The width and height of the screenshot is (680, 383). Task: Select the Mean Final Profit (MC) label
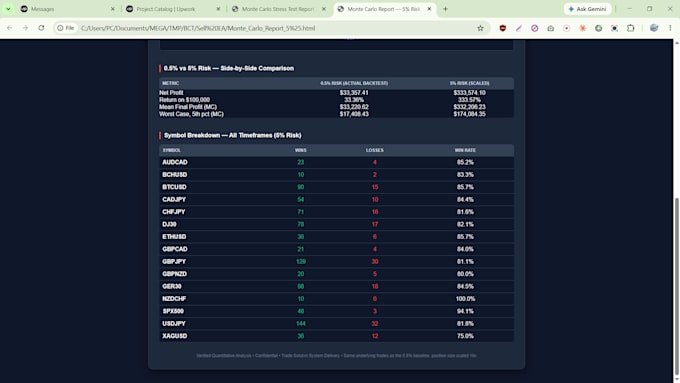pyautogui.click(x=188, y=107)
